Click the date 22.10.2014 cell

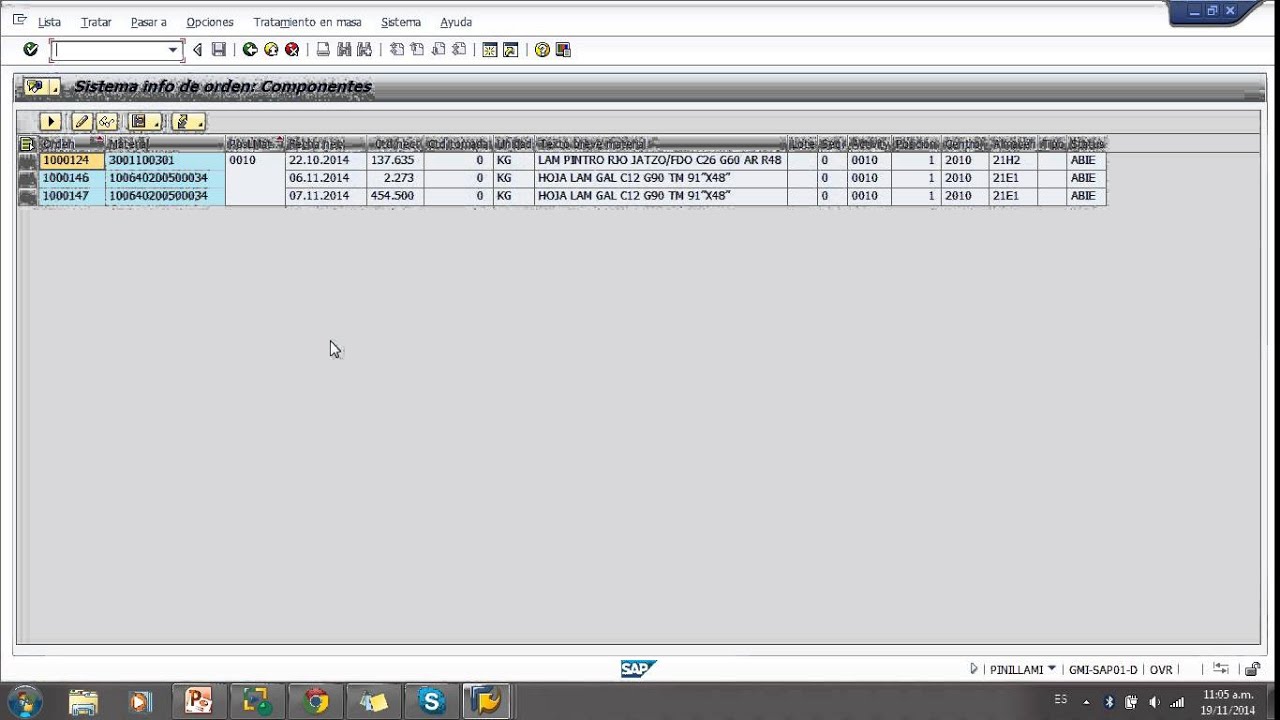[326, 160]
